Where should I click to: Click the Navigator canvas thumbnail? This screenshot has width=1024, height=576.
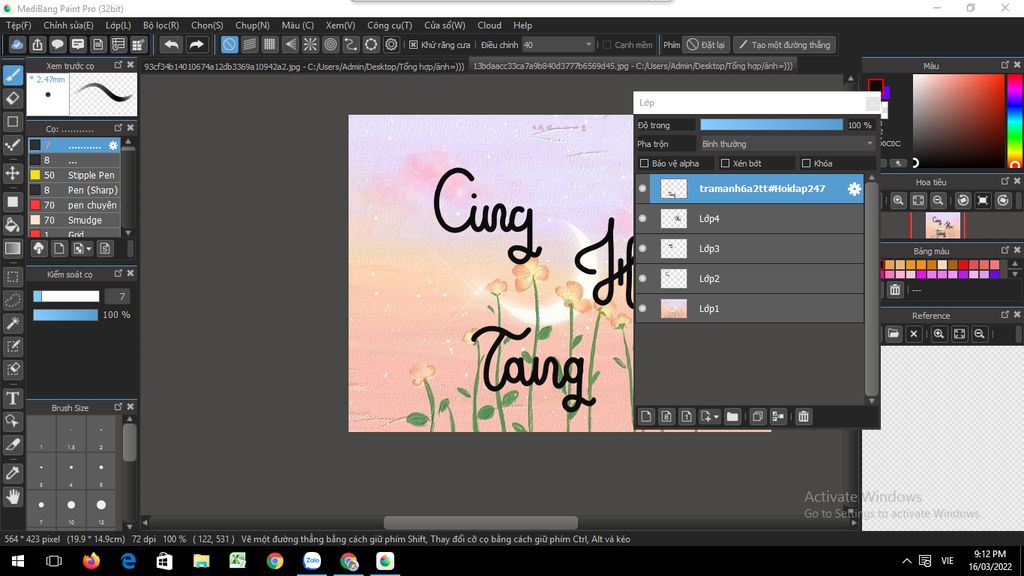point(943,225)
